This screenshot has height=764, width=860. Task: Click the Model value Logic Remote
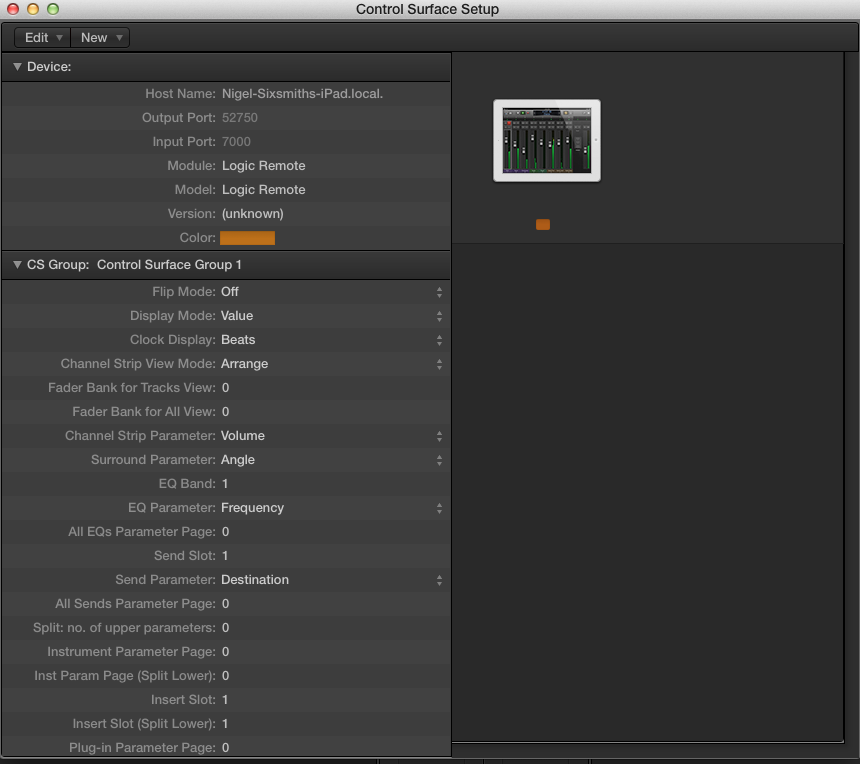[x=264, y=190]
